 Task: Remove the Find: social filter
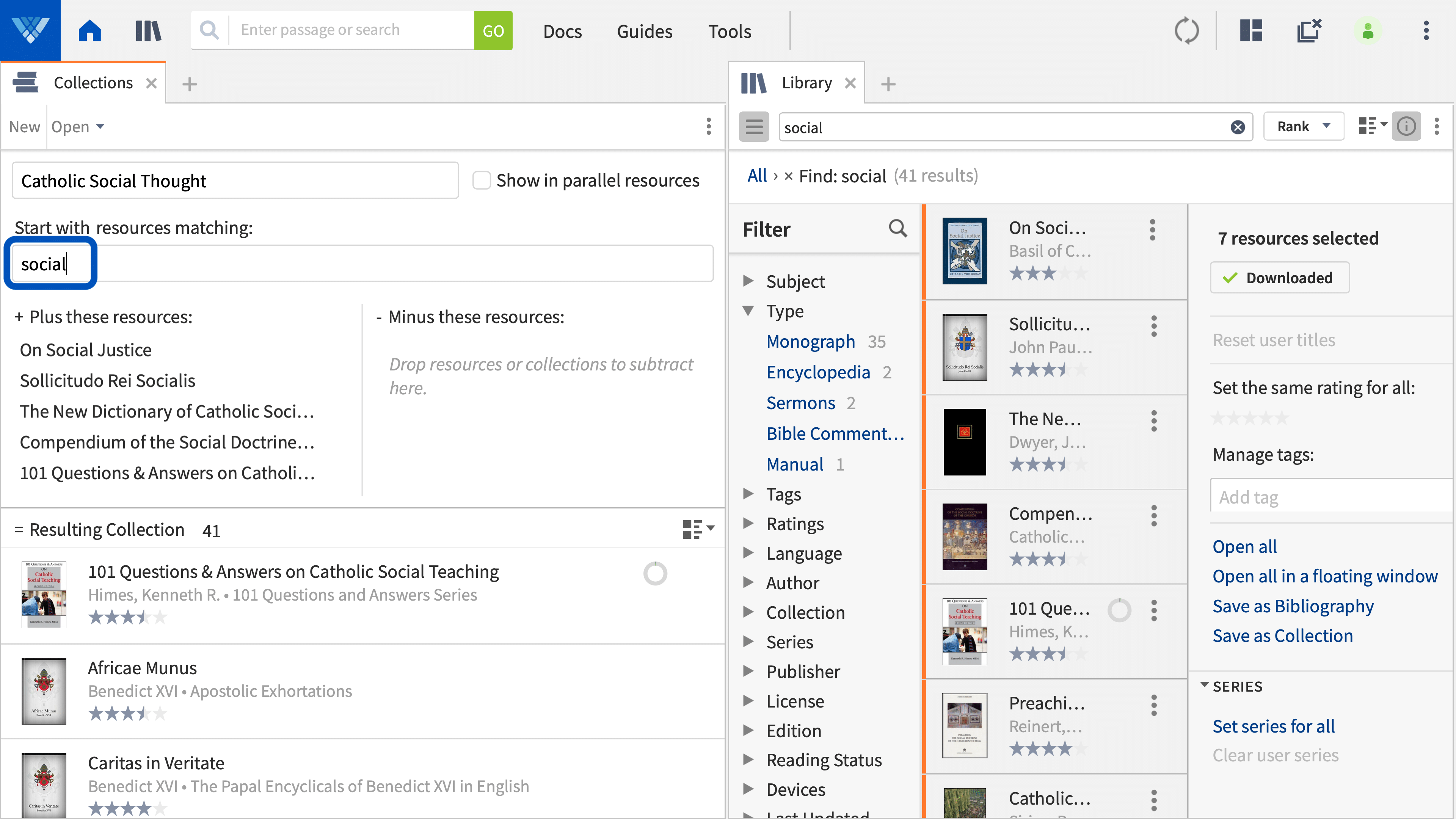click(x=789, y=176)
